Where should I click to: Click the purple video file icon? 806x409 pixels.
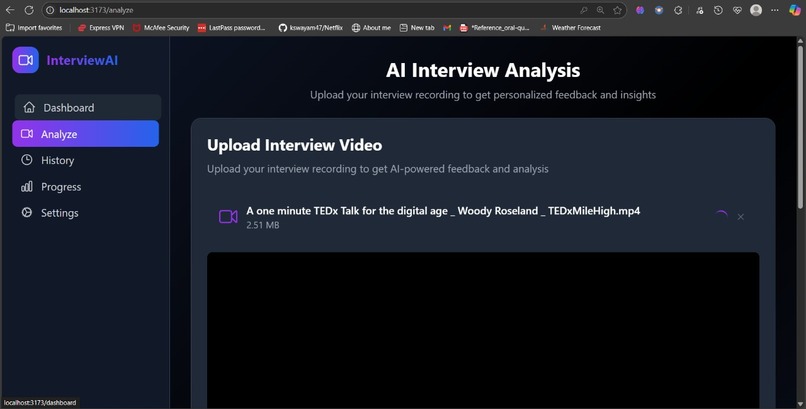(228, 217)
